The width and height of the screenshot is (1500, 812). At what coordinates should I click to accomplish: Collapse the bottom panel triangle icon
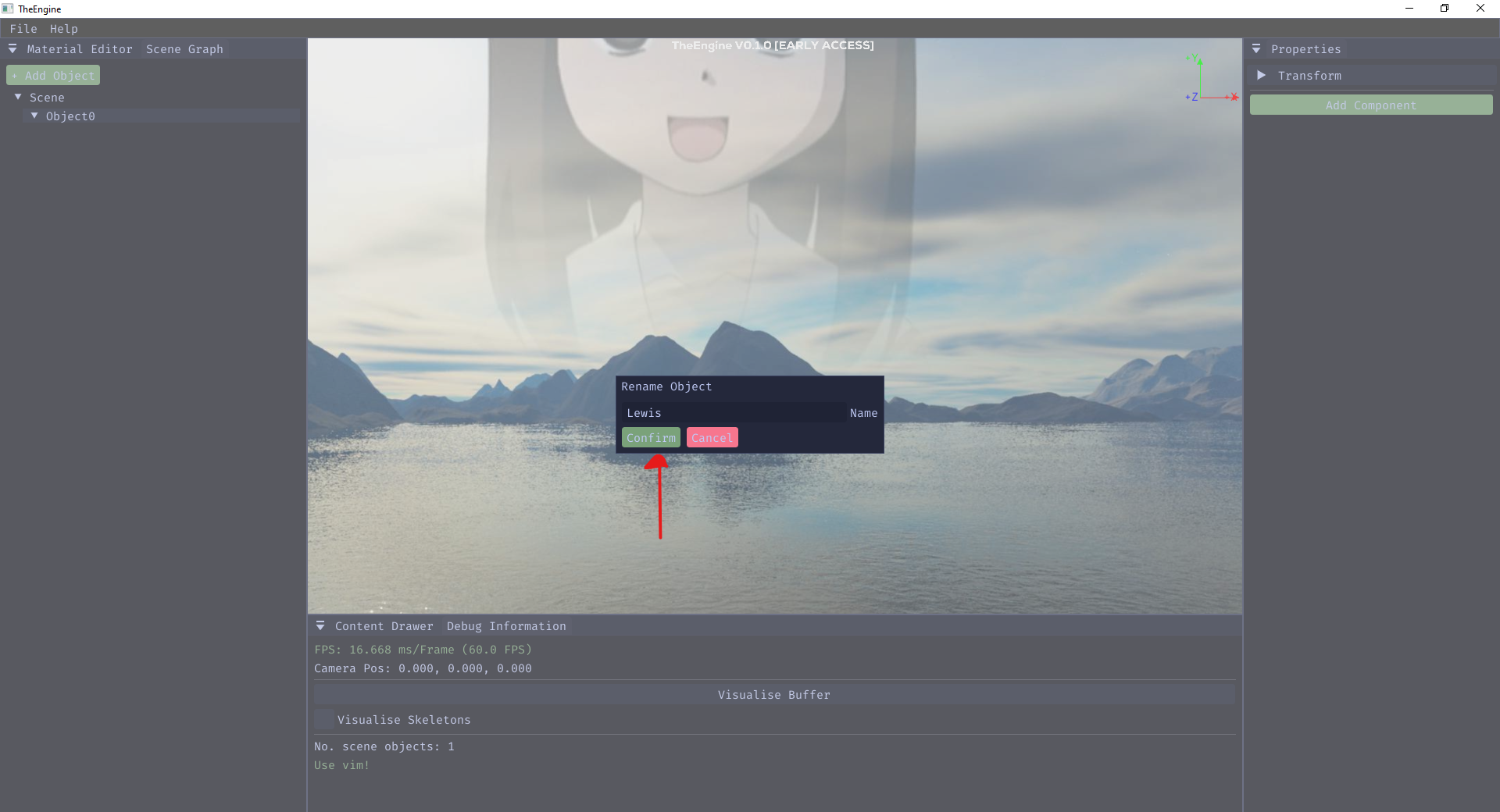tap(320, 626)
